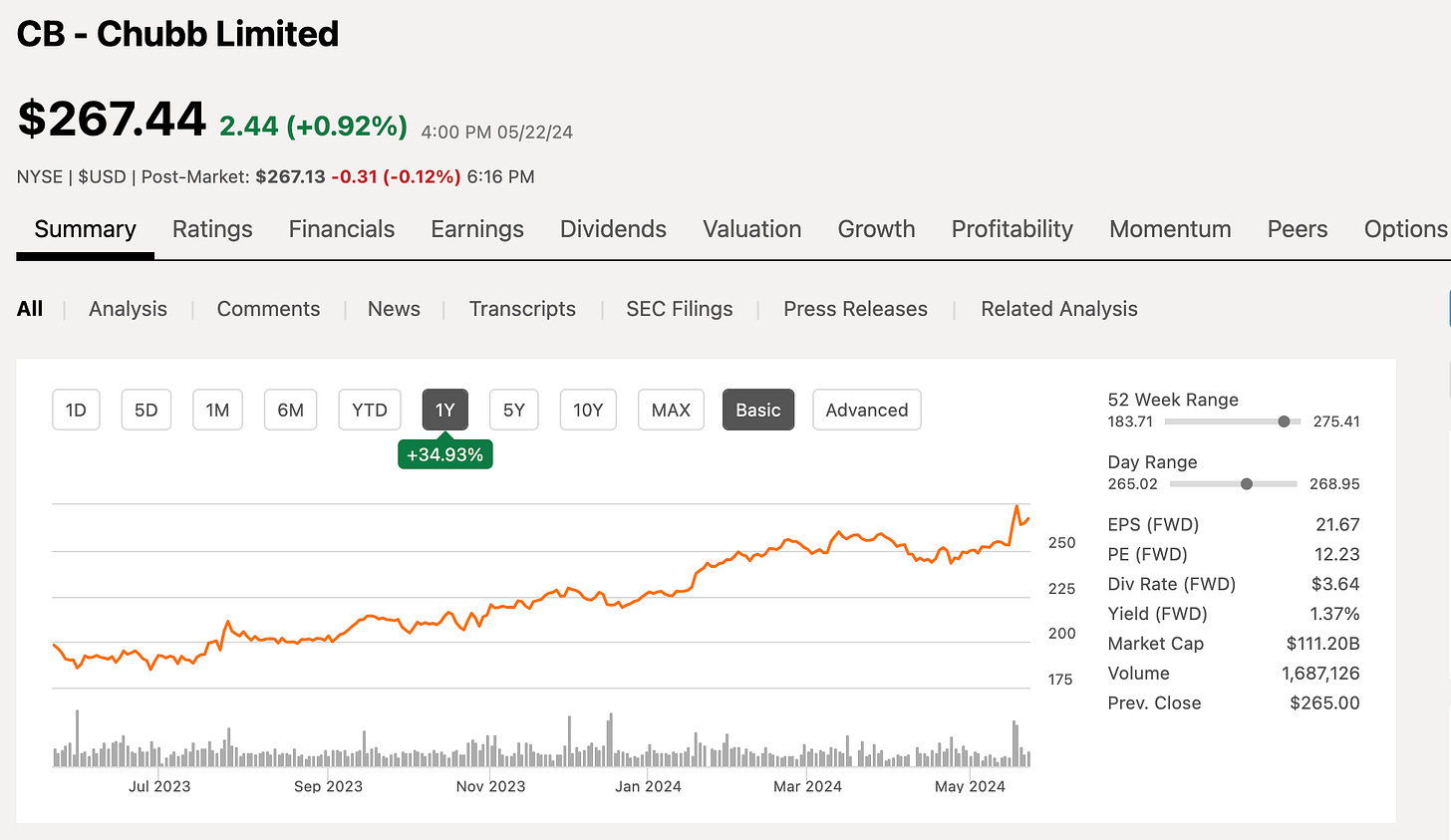
Task: Switch chart to Basic mode
Action: pyautogui.click(x=758, y=410)
